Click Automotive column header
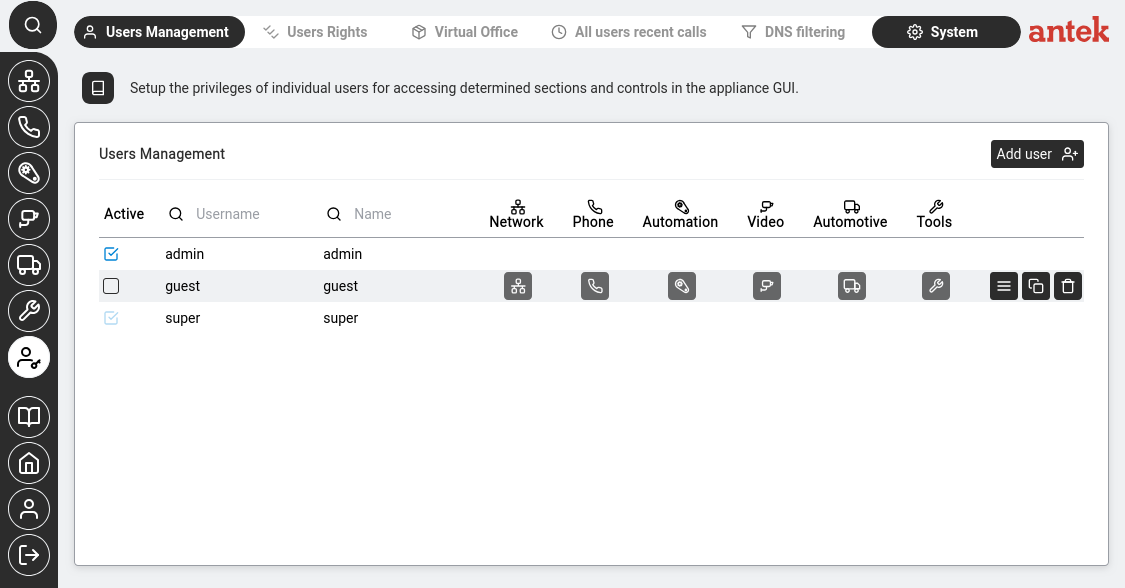 [x=850, y=214]
